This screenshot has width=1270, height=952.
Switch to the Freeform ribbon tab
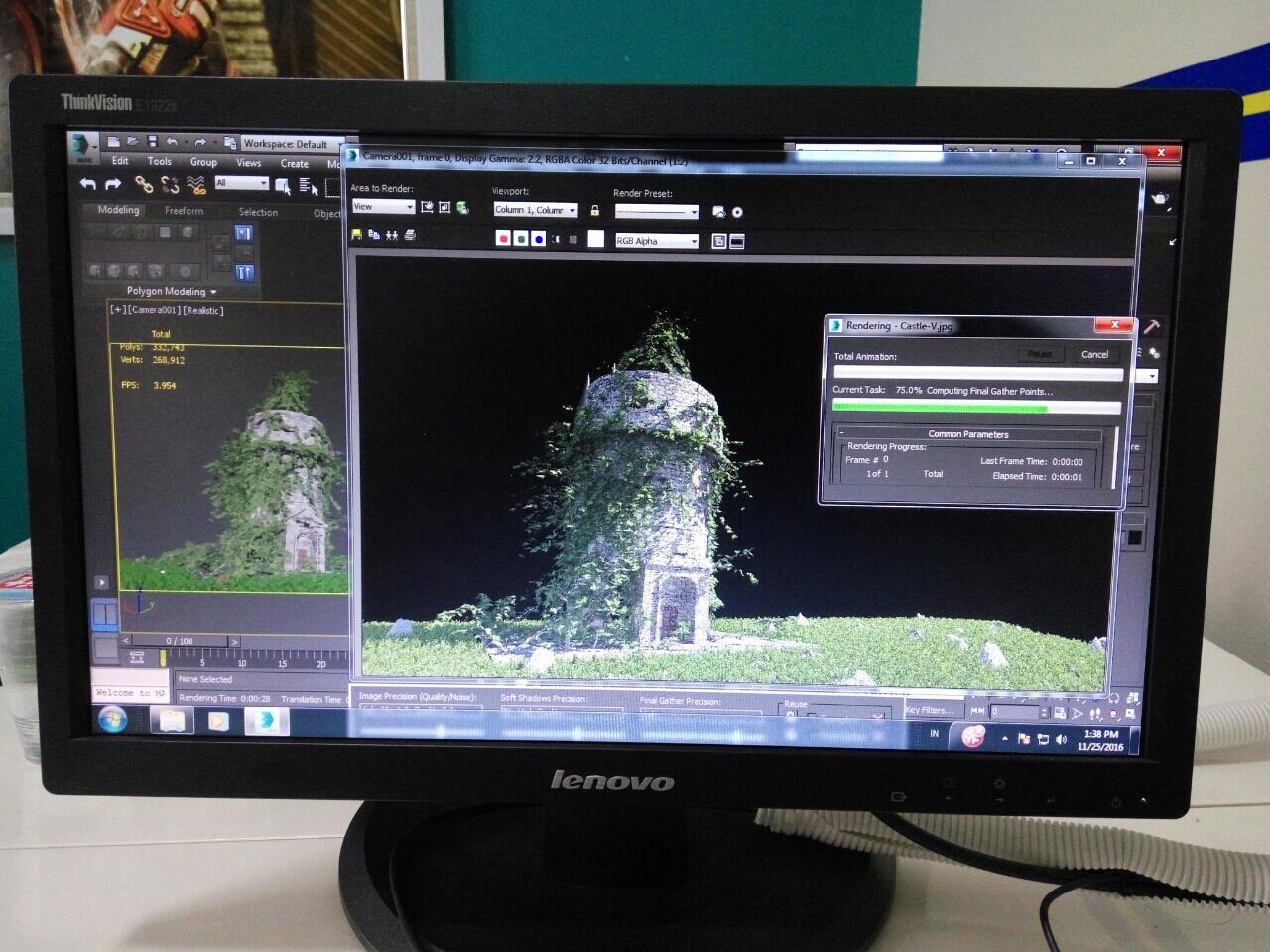(184, 211)
